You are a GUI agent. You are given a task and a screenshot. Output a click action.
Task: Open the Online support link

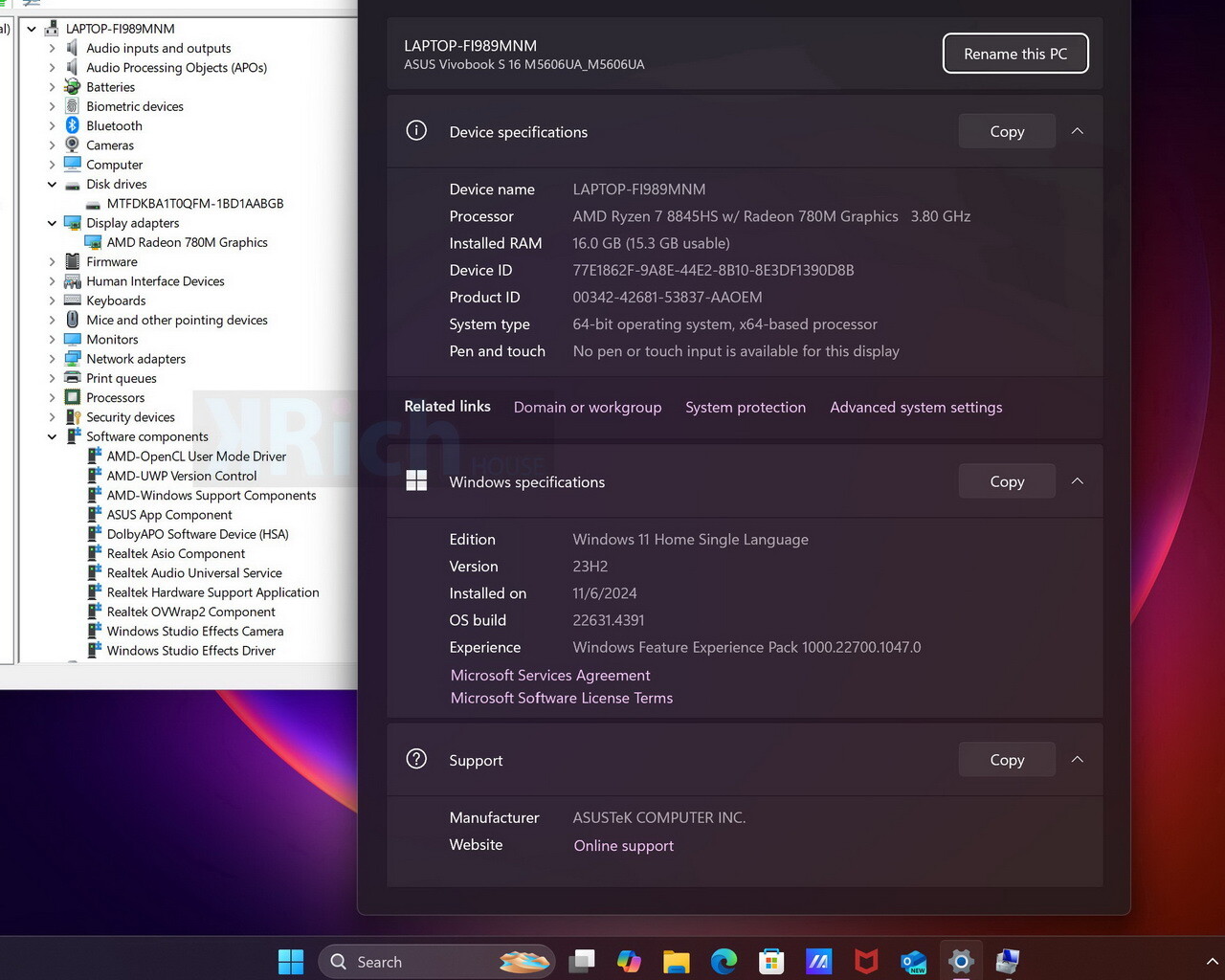coord(624,845)
